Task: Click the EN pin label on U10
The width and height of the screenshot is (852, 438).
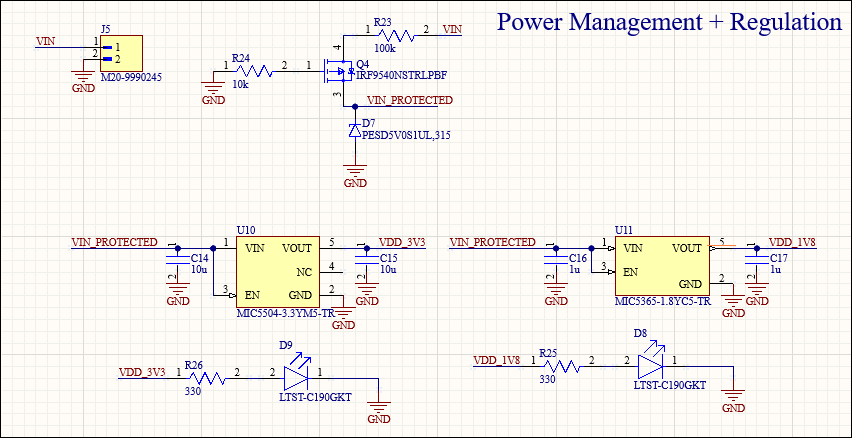Action: pos(252,296)
